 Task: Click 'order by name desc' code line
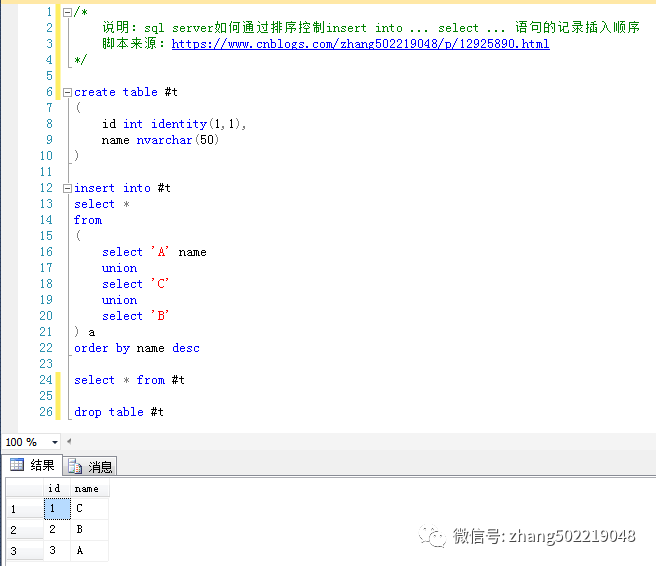[137, 348]
